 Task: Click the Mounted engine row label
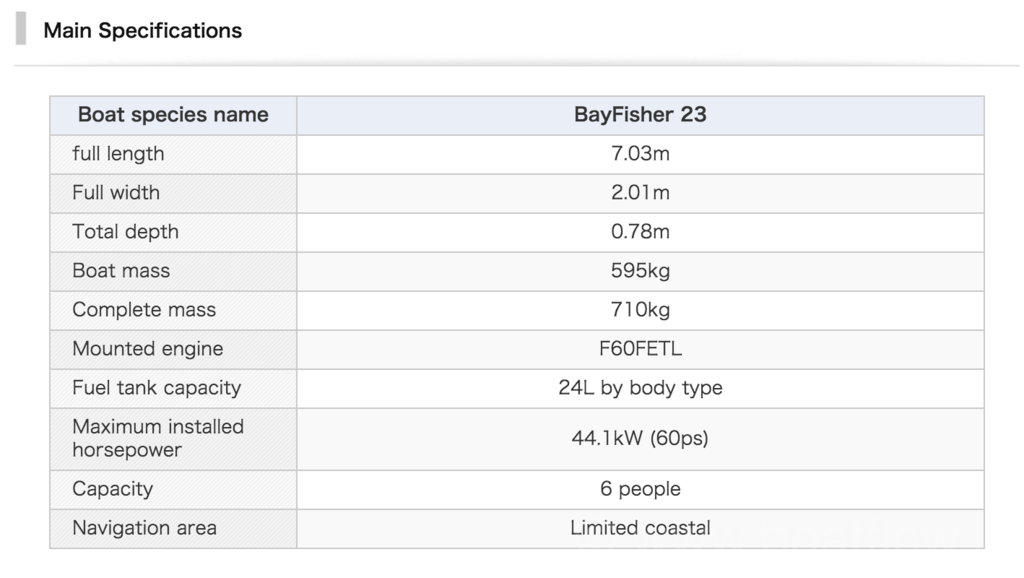click(x=147, y=349)
